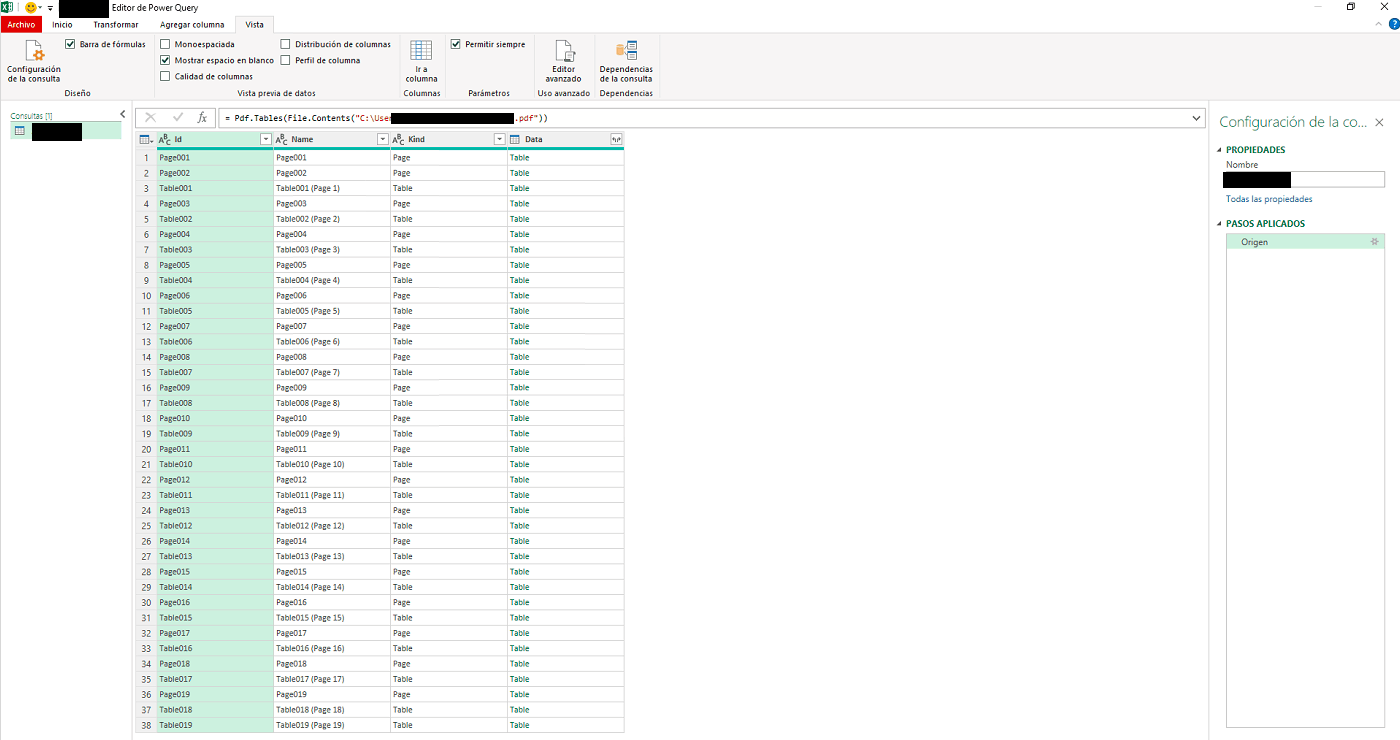Open Configuración de la consulta from the ribbon
The width and height of the screenshot is (1400, 740).
tap(33, 60)
